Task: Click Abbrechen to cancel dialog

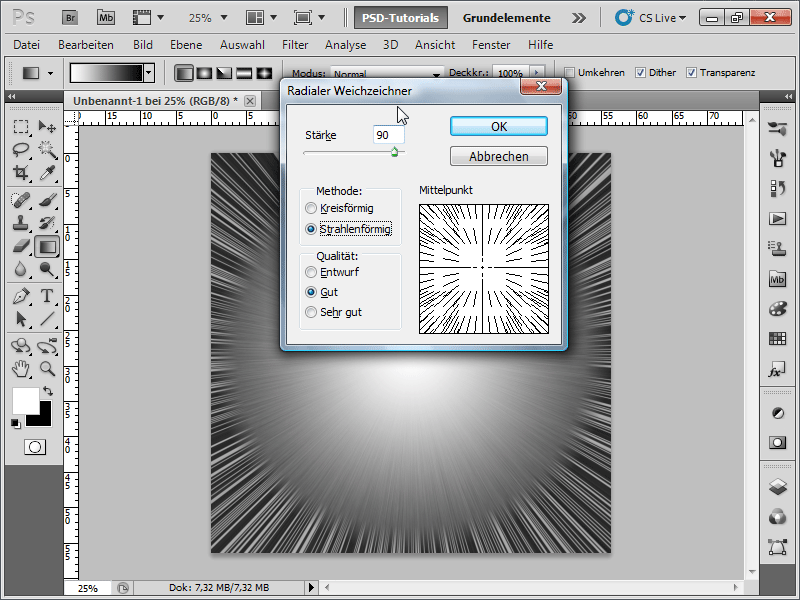Action: pos(499,156)
